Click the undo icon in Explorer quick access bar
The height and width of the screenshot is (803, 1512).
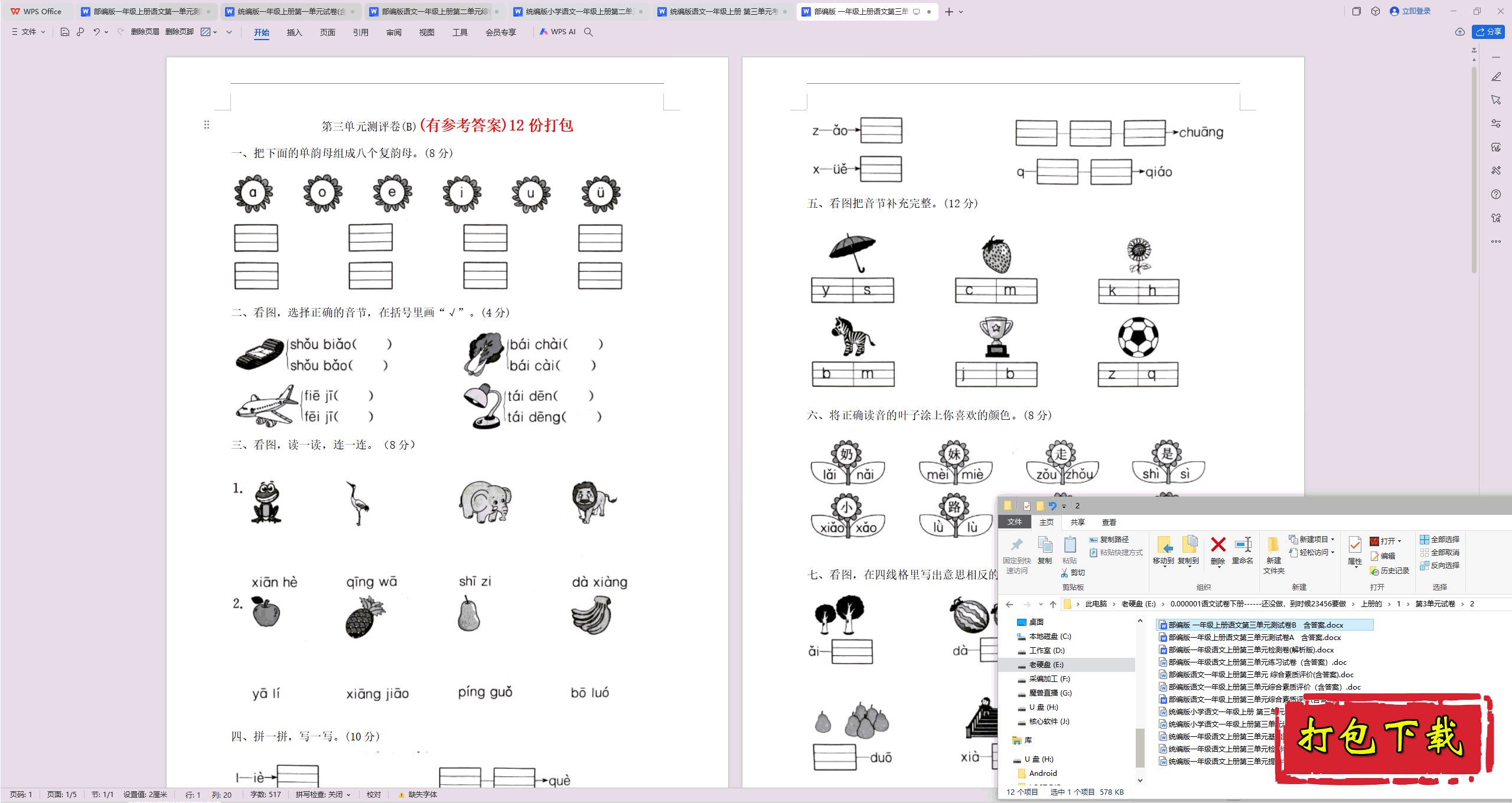1052,506
